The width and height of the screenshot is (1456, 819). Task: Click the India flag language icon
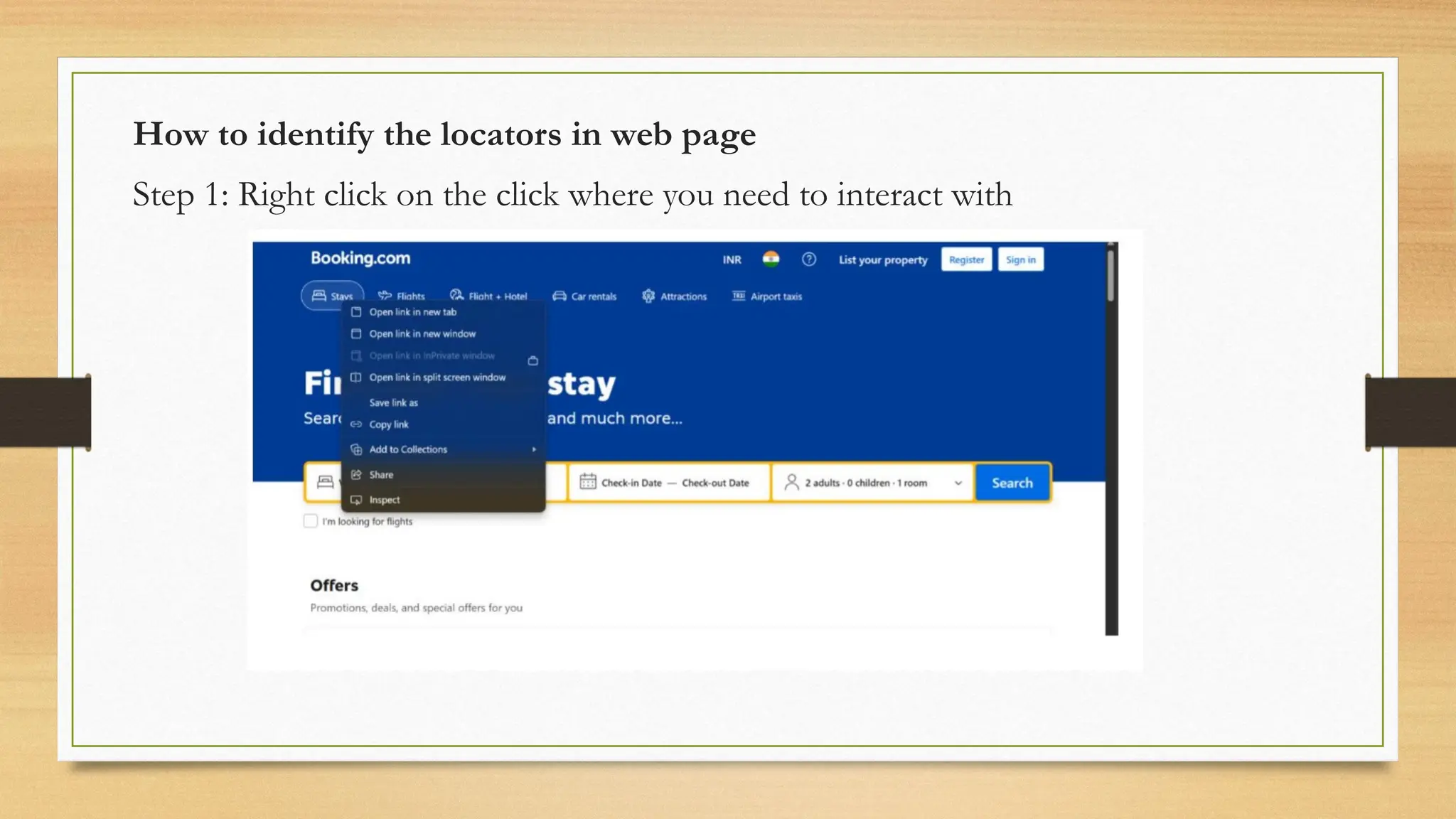[x=771, y=259]
